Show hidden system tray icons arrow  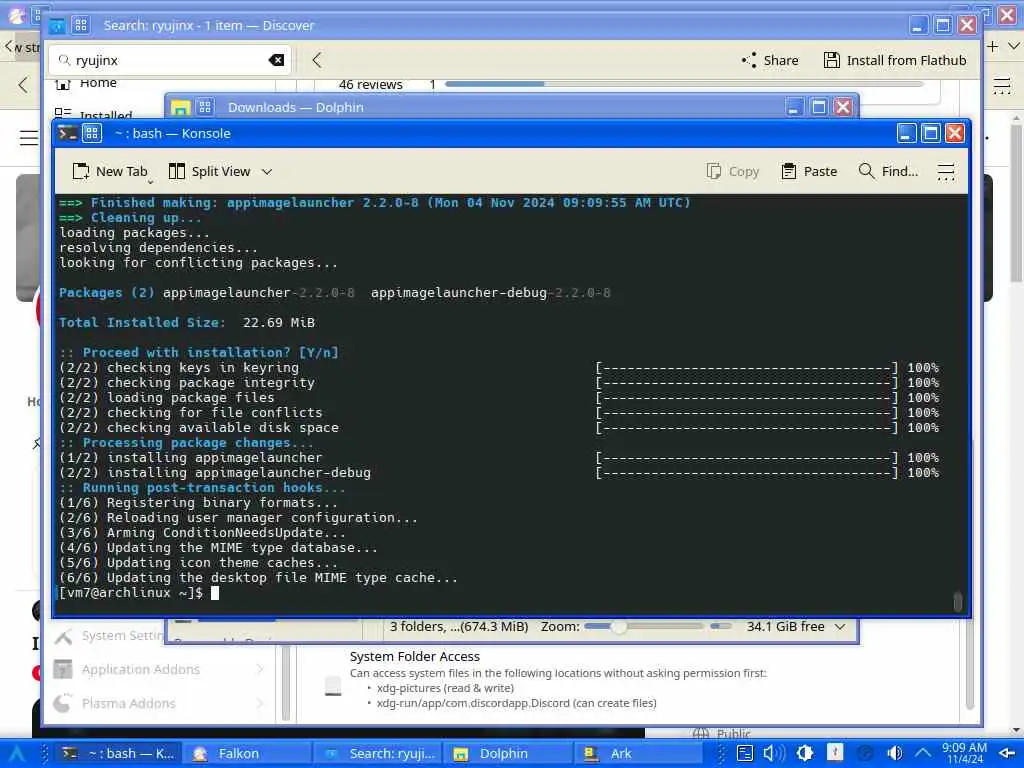pyautogui.click(x=923, y=753)
